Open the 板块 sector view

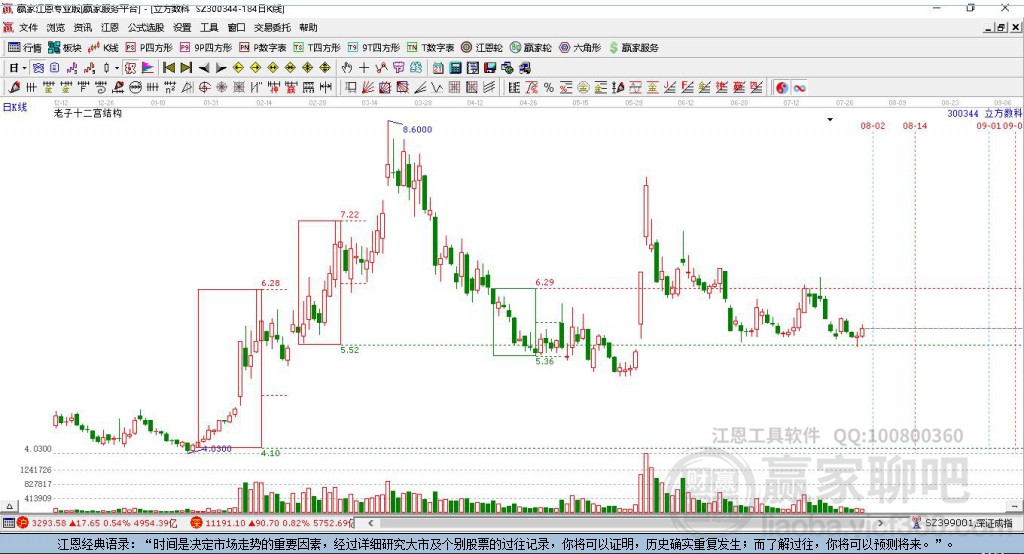tap(65, 48)
